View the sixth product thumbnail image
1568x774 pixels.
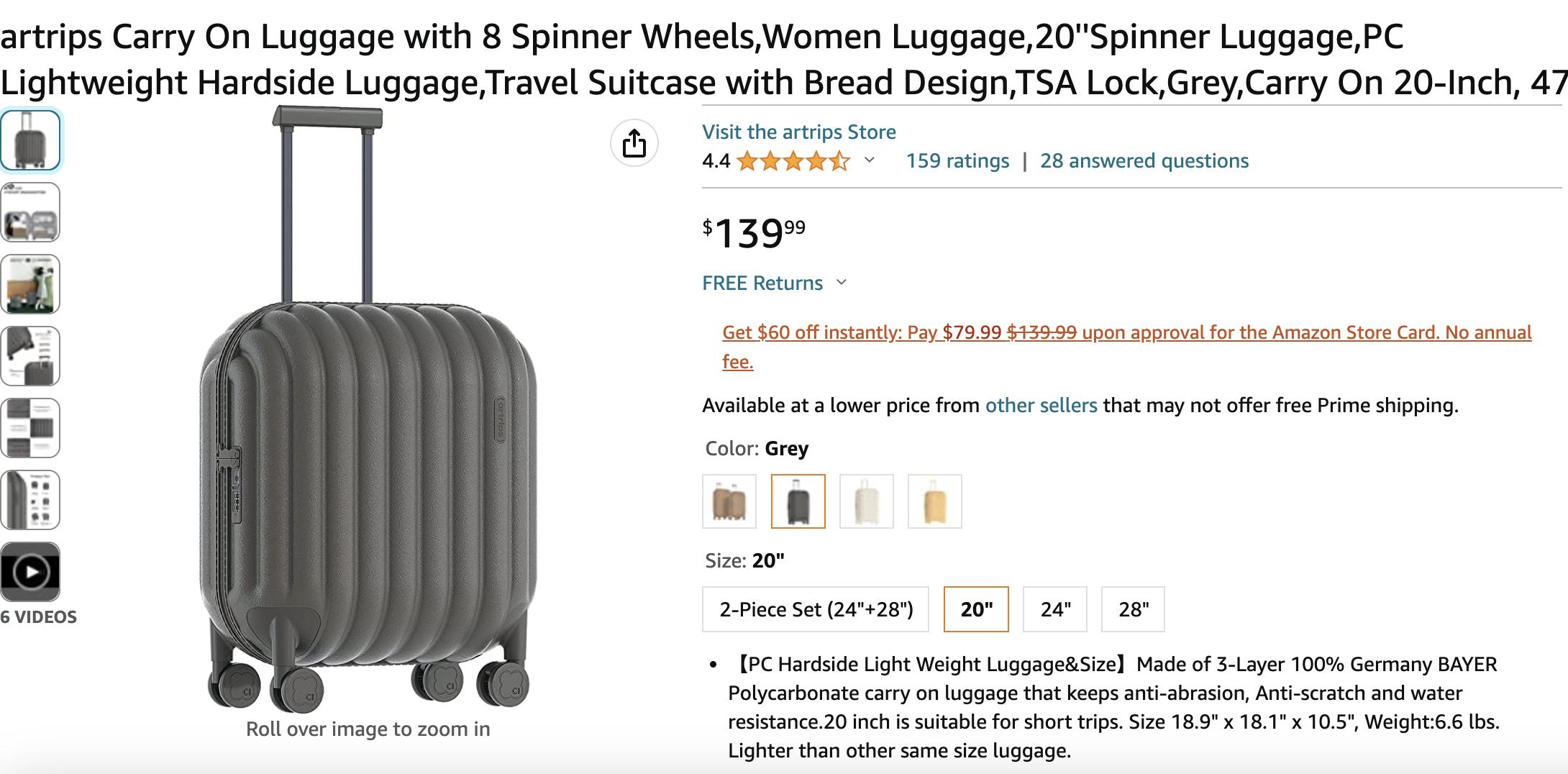point(30,500)
